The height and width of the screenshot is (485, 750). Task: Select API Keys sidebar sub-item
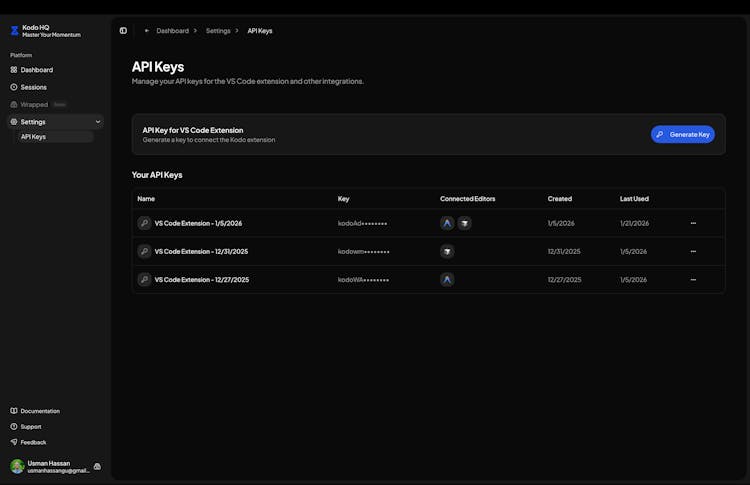point(33,137)
